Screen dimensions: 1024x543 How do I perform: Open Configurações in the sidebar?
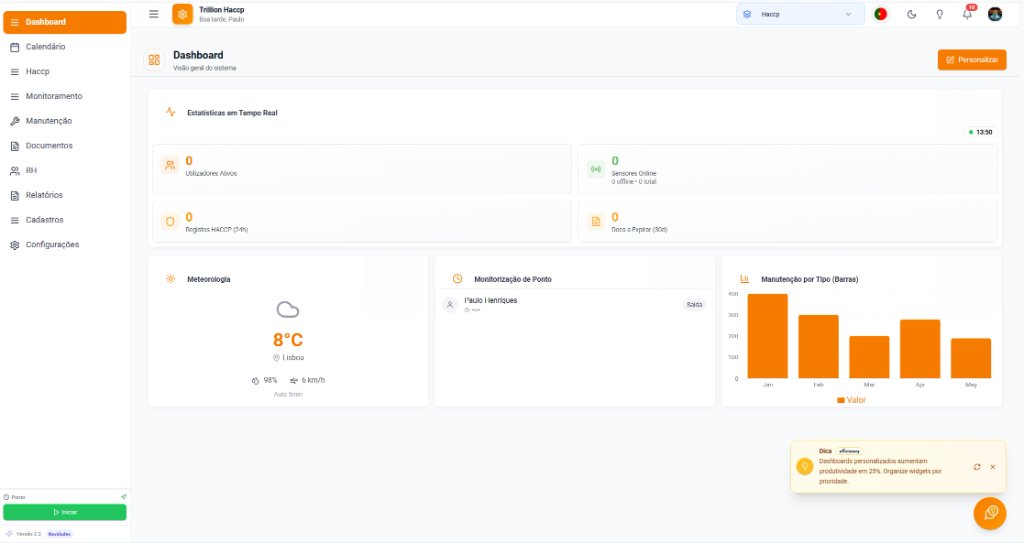(65, 244)
